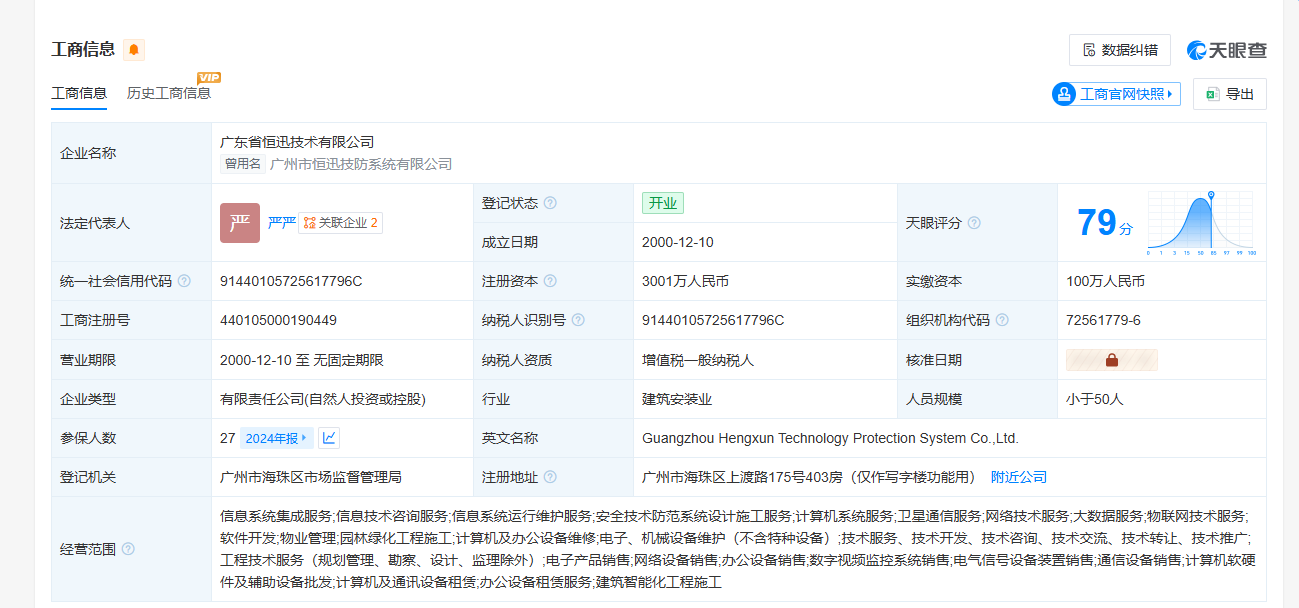Click the 曾用名 label tag
Image resolution: width=1299 pixels, height=608 pixels.
click(243, 164)
